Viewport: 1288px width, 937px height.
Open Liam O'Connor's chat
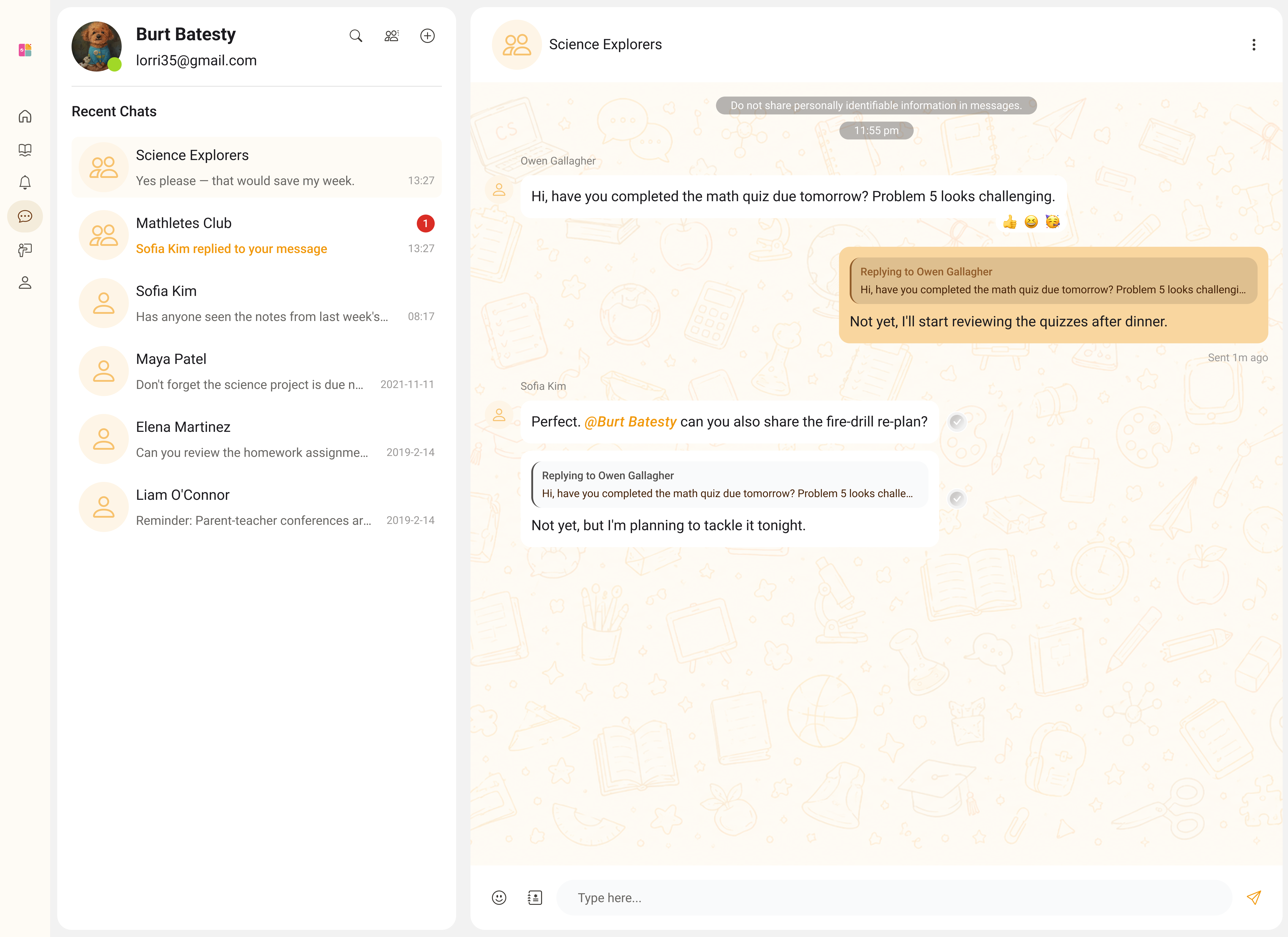click(257, 507)
